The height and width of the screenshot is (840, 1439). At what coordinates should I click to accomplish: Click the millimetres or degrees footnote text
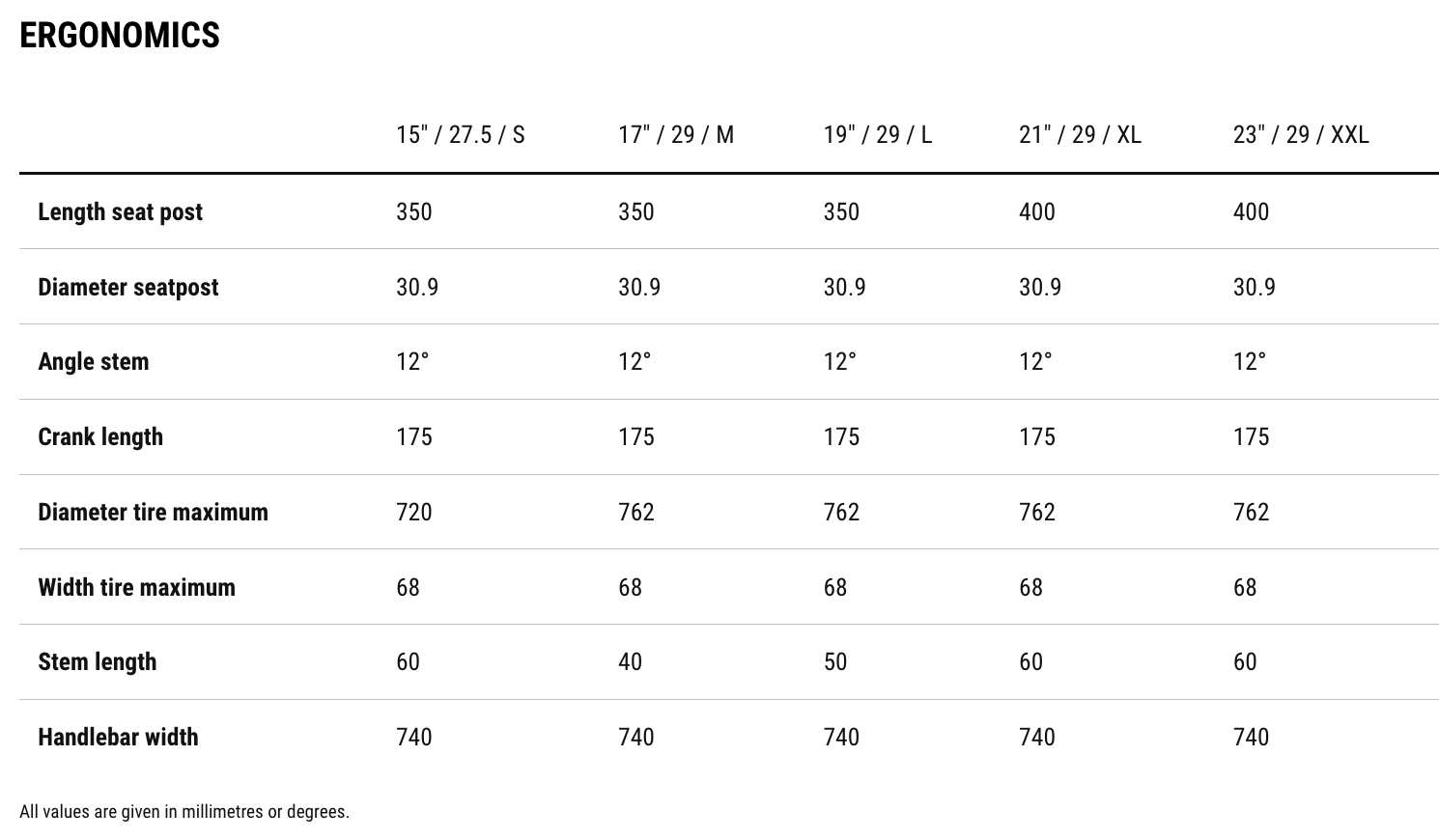[x=183, y=812]
